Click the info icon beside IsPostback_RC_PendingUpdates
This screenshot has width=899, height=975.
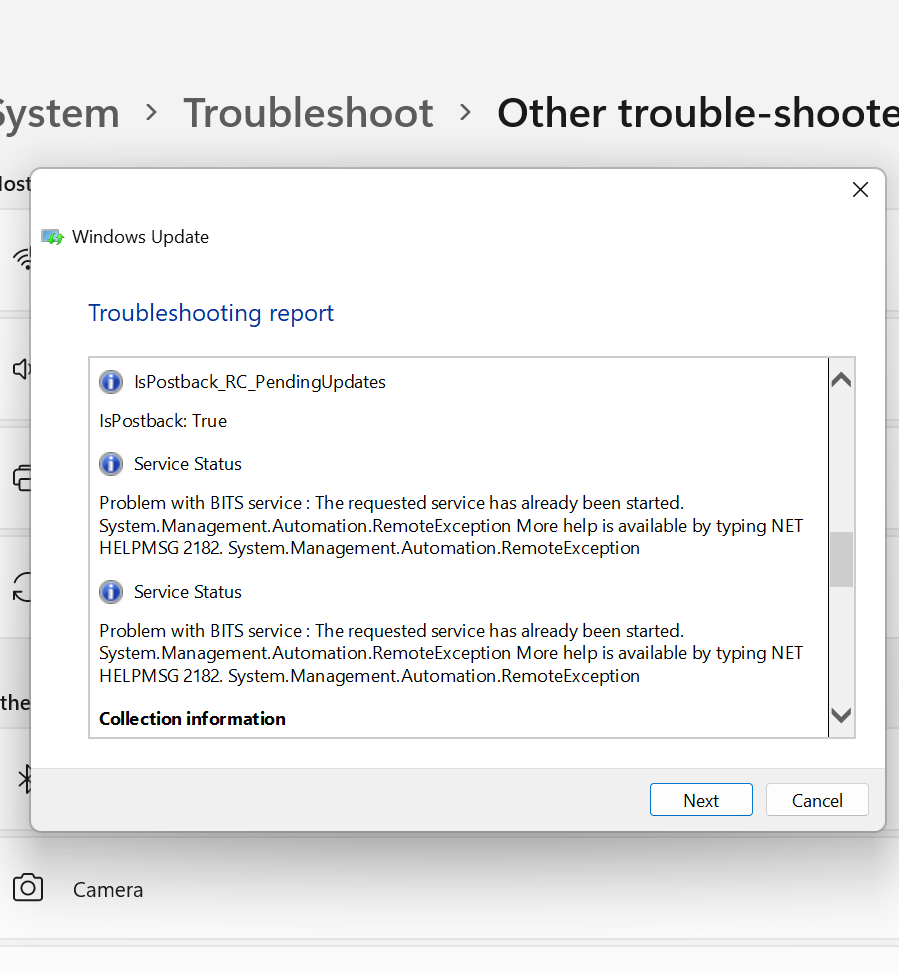pos(111,382)
